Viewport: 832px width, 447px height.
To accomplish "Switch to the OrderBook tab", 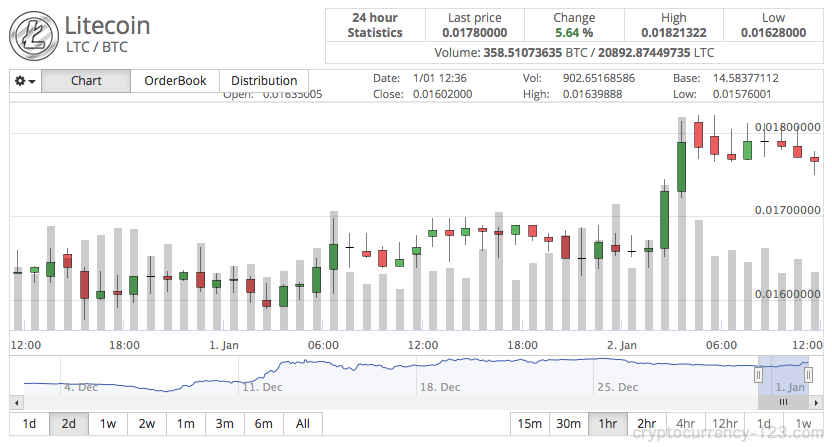I will click(x=175, y=81).
